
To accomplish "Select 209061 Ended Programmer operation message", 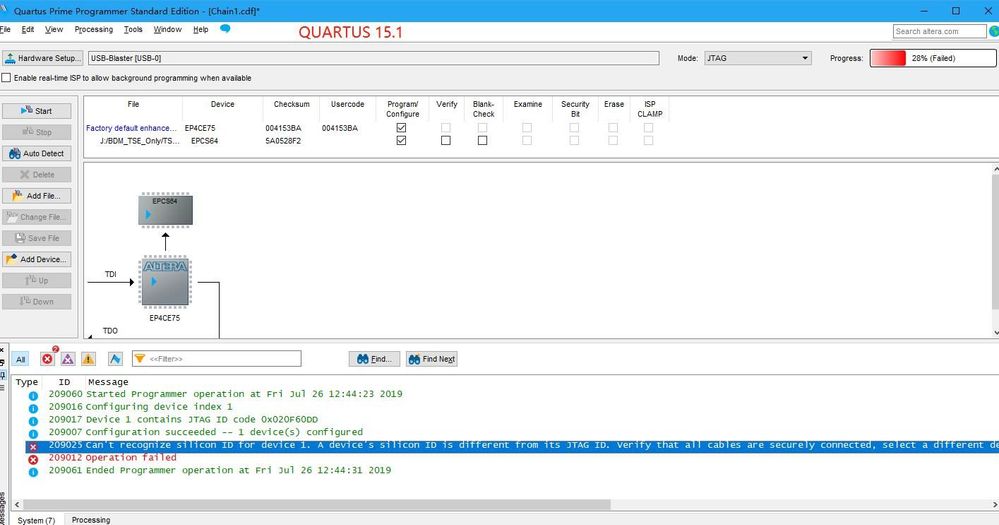I will click(219, 470).
